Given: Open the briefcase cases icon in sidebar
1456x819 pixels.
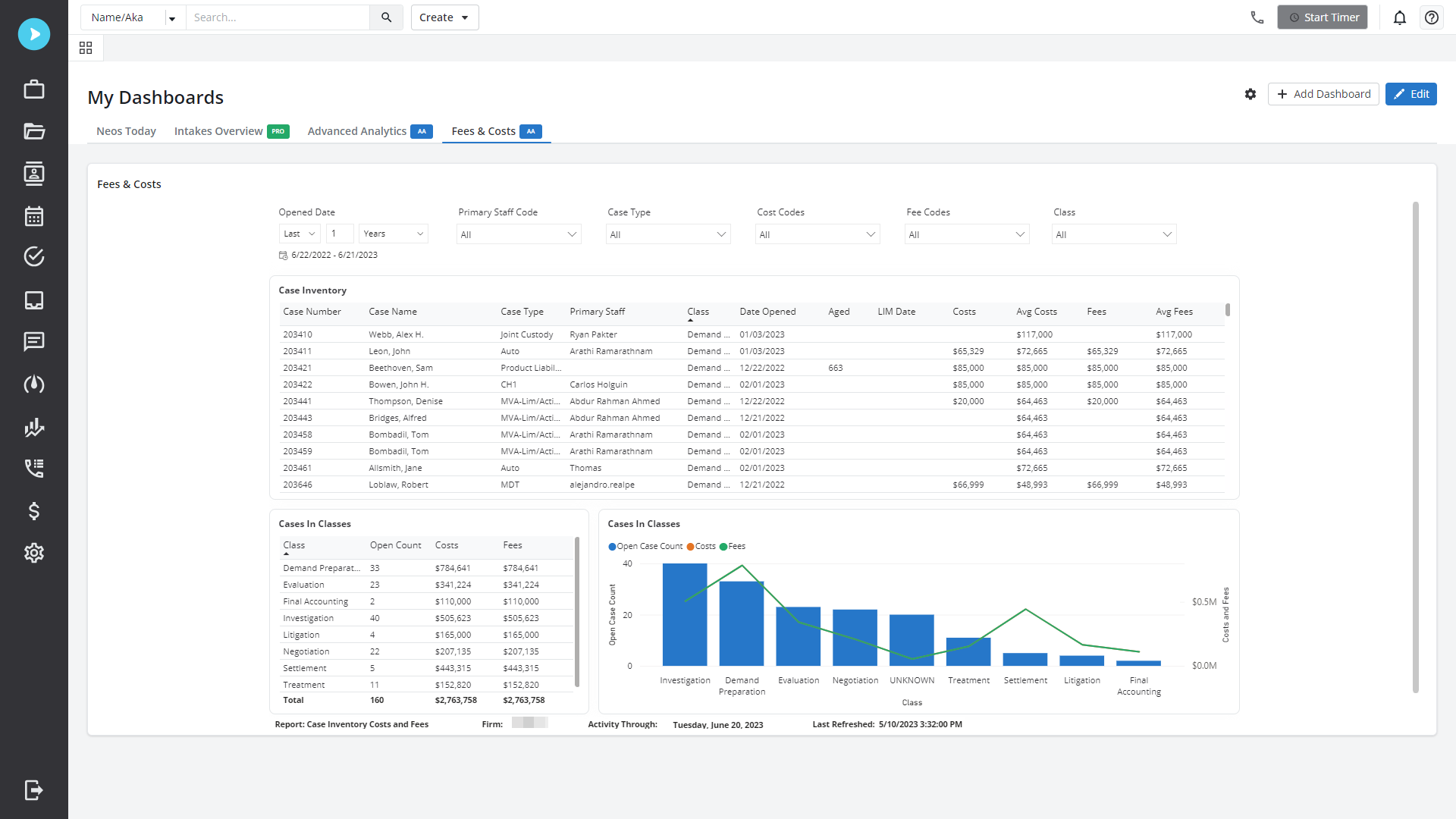Looking at the screenshot, I should coord(34,89).
